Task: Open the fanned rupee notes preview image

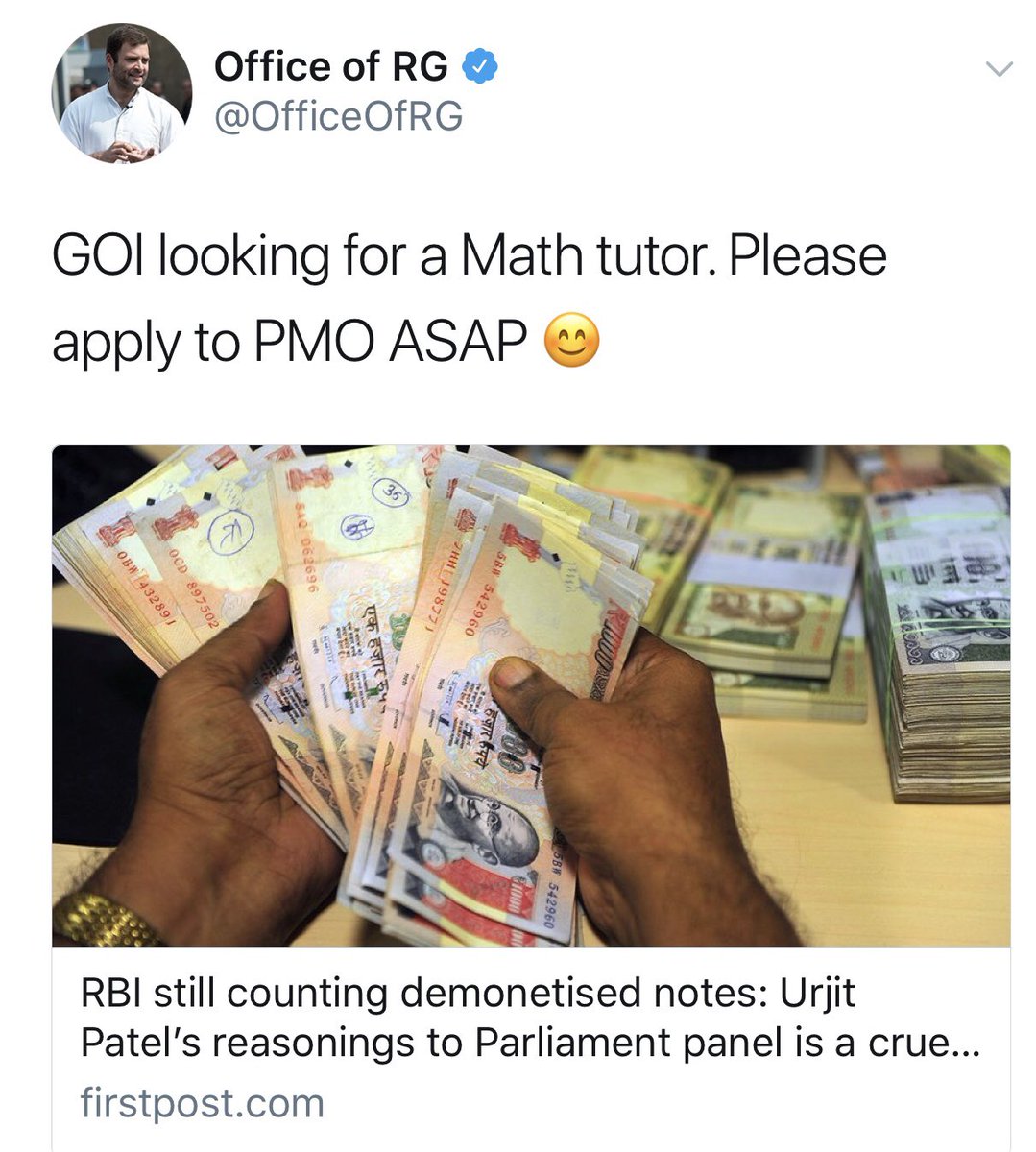Action: coord(531,696)
